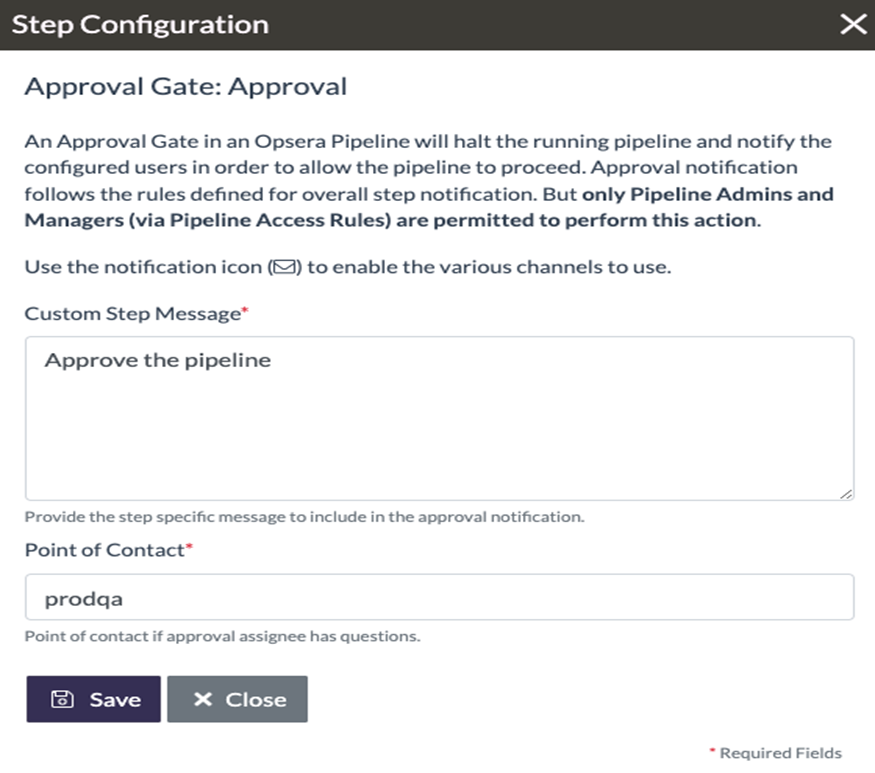
Task: Click the Custom Step Message label
Action: pos(133,314)
